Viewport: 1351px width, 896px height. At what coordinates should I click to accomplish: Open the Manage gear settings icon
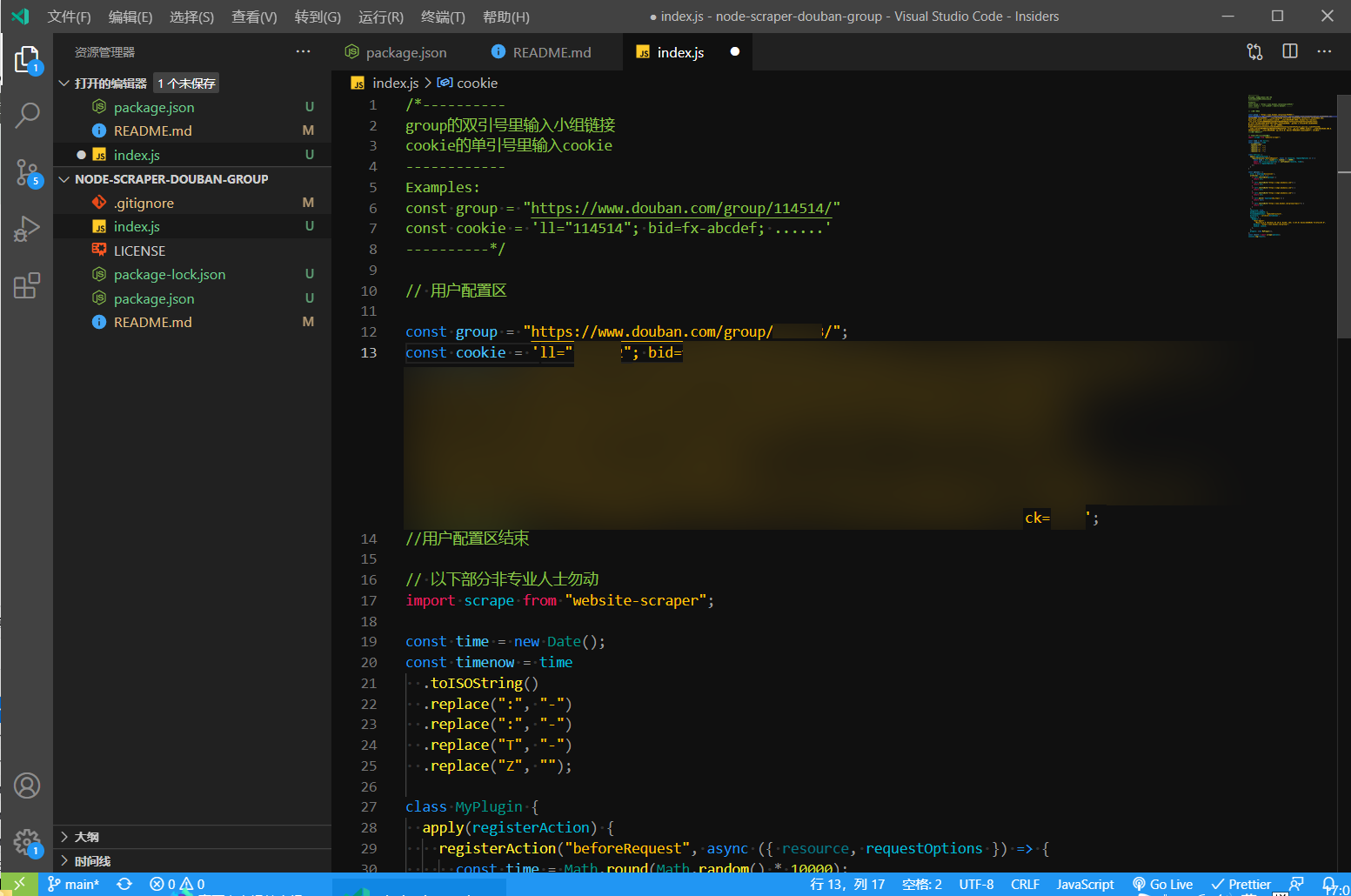point(27,841)
